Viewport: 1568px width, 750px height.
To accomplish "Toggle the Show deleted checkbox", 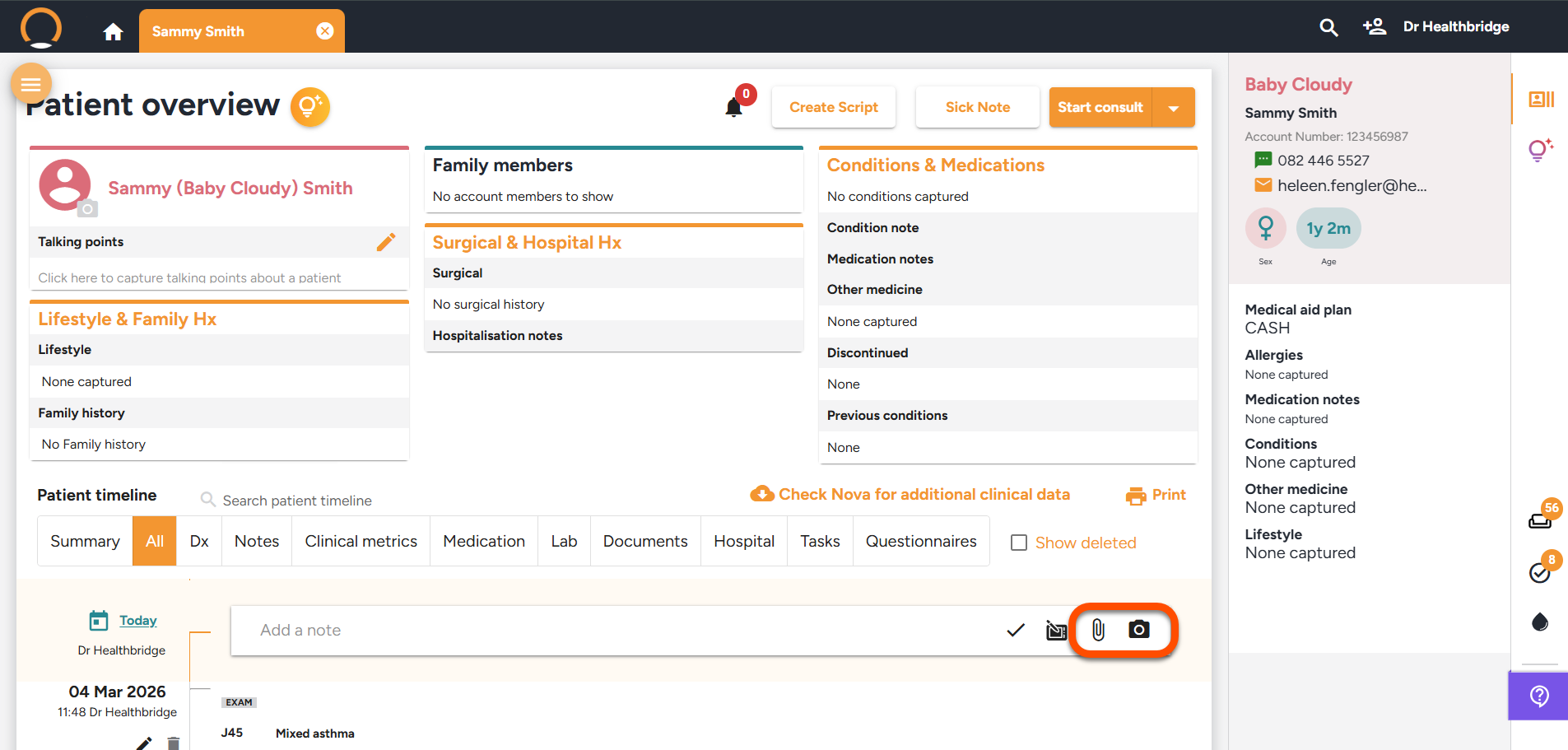I will pos(1019,543).
